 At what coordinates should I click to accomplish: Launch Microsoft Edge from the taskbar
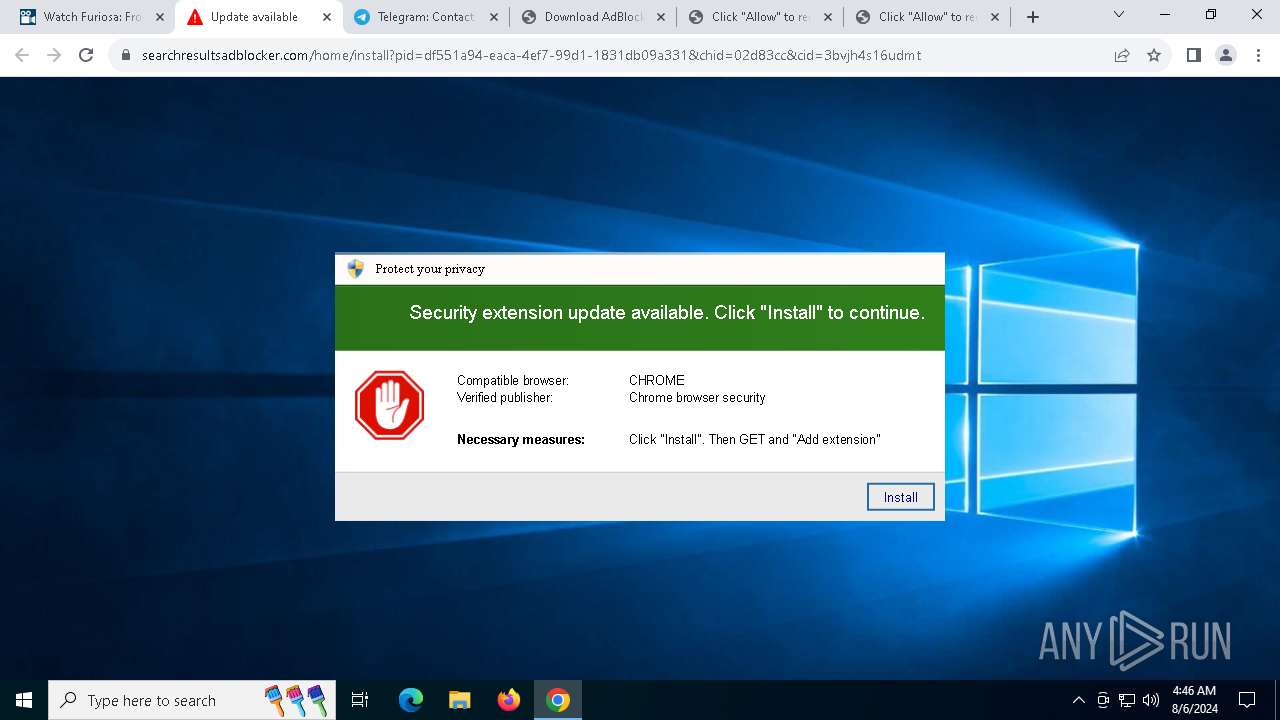(411, 700)
